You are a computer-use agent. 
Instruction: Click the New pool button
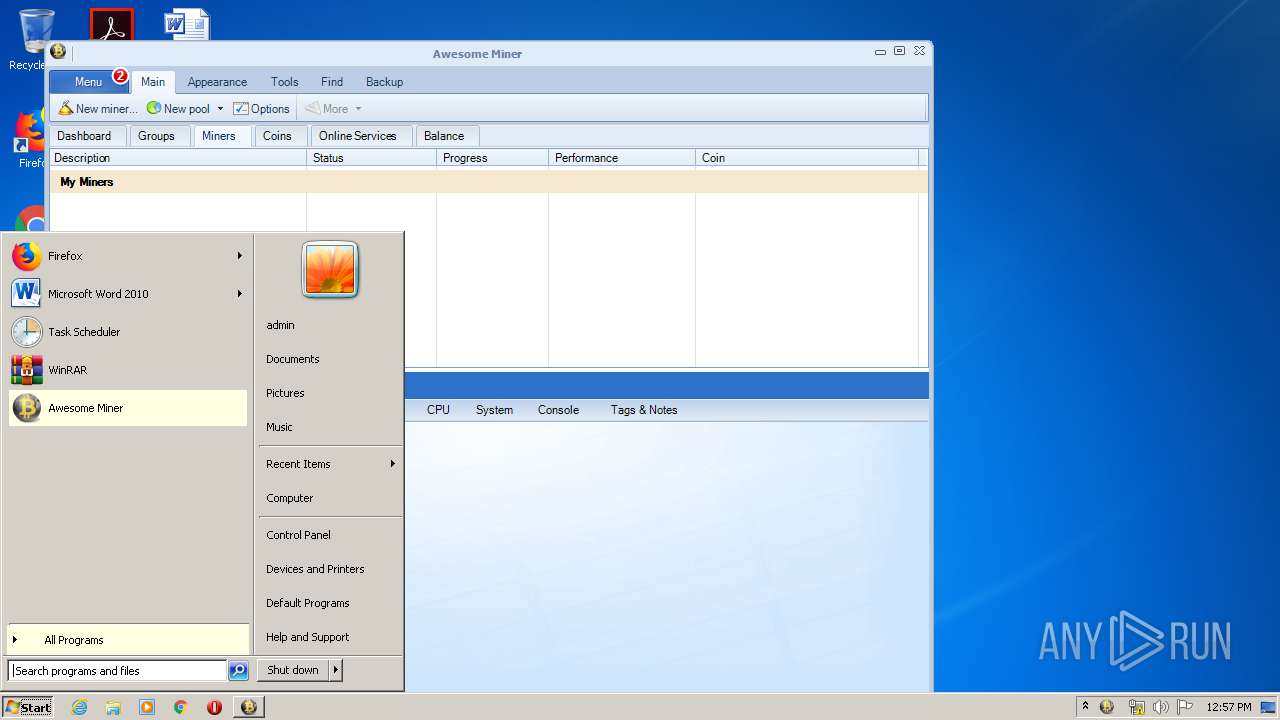click(x=179, y=108)
